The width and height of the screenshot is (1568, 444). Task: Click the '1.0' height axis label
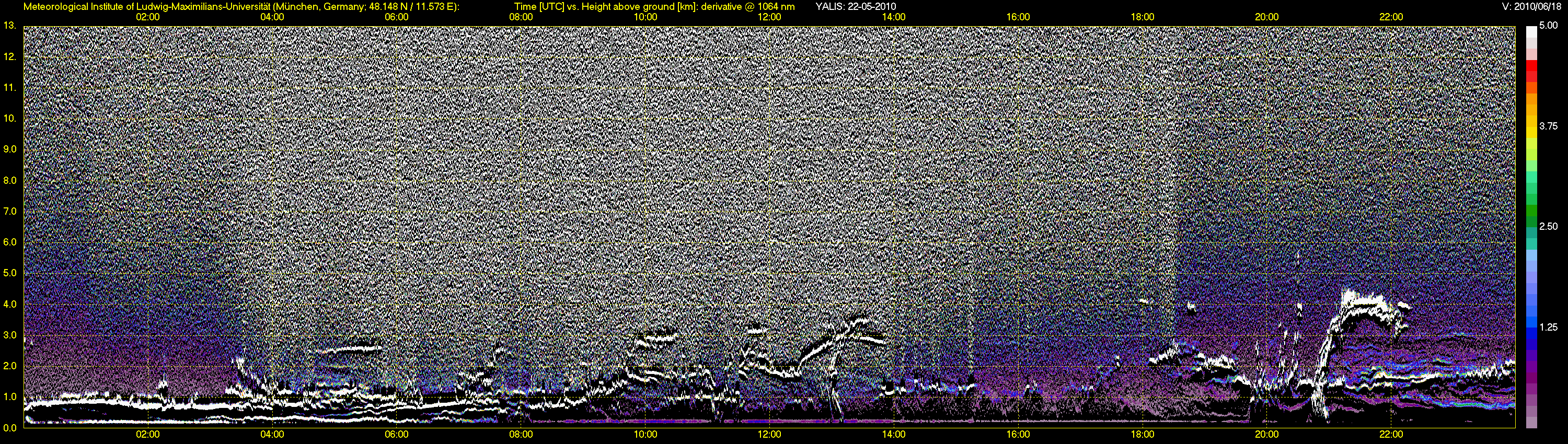tap(10, 397)
